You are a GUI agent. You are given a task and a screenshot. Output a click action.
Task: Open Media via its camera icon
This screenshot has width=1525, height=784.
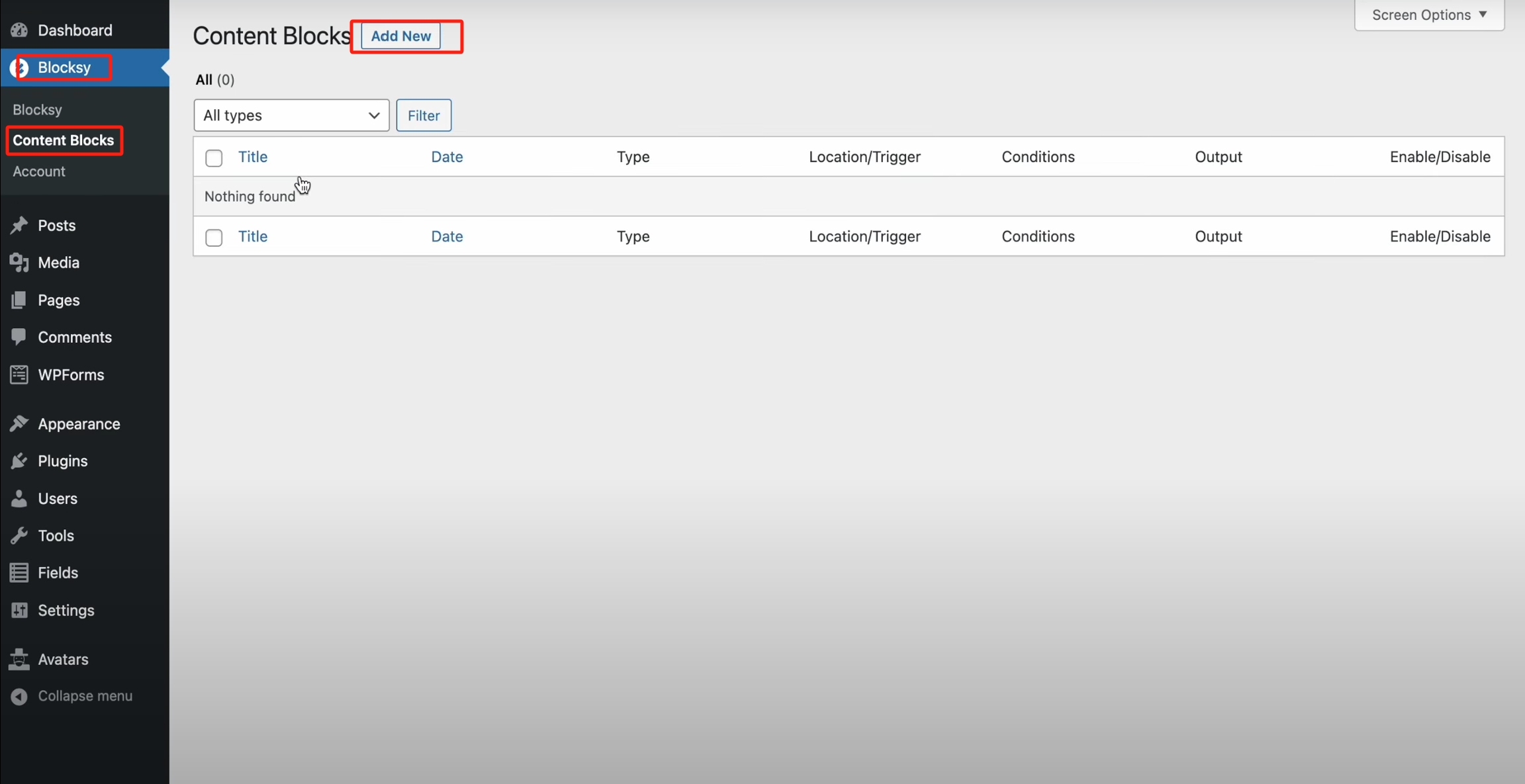pos(19,263)
